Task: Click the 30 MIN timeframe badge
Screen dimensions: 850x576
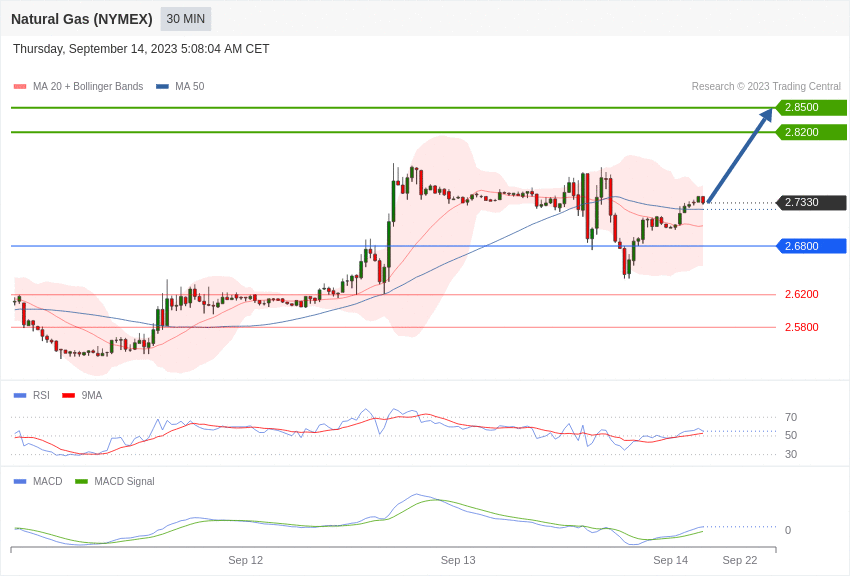Action: pyautogui.click(x=186, y=19)
